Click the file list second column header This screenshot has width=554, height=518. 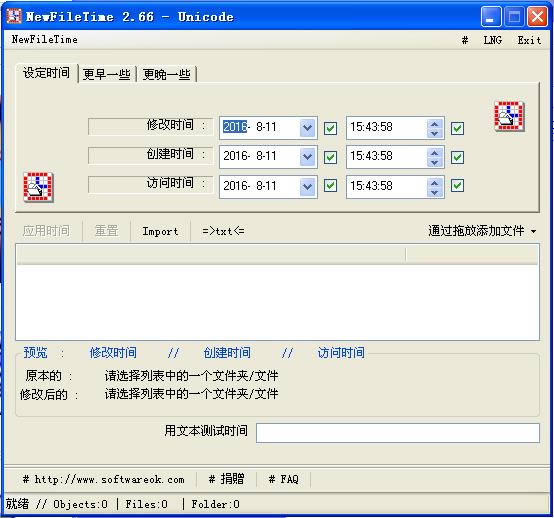[472, 254]
